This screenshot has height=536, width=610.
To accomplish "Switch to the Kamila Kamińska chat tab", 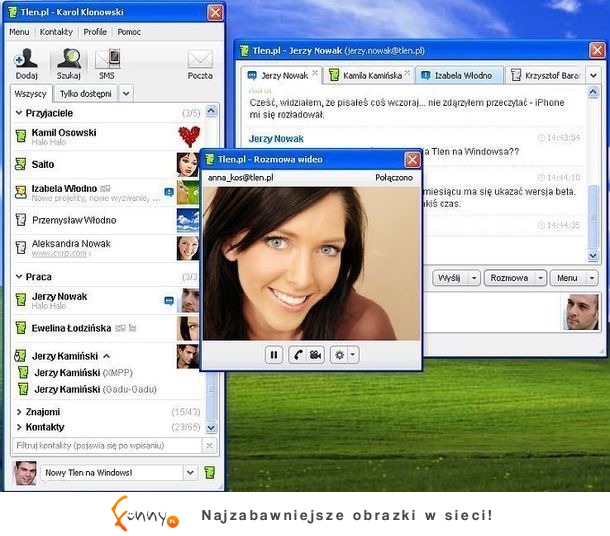I will 368,75.
